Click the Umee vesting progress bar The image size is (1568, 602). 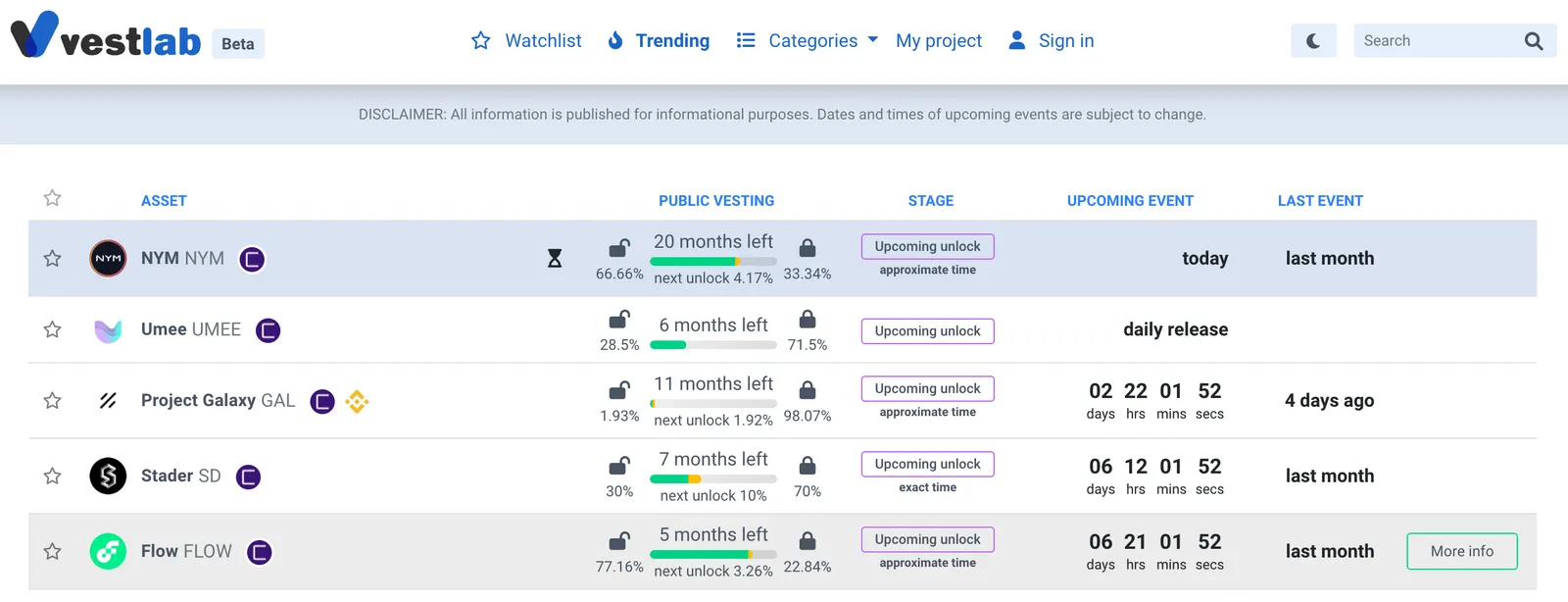tap(713, 345)
